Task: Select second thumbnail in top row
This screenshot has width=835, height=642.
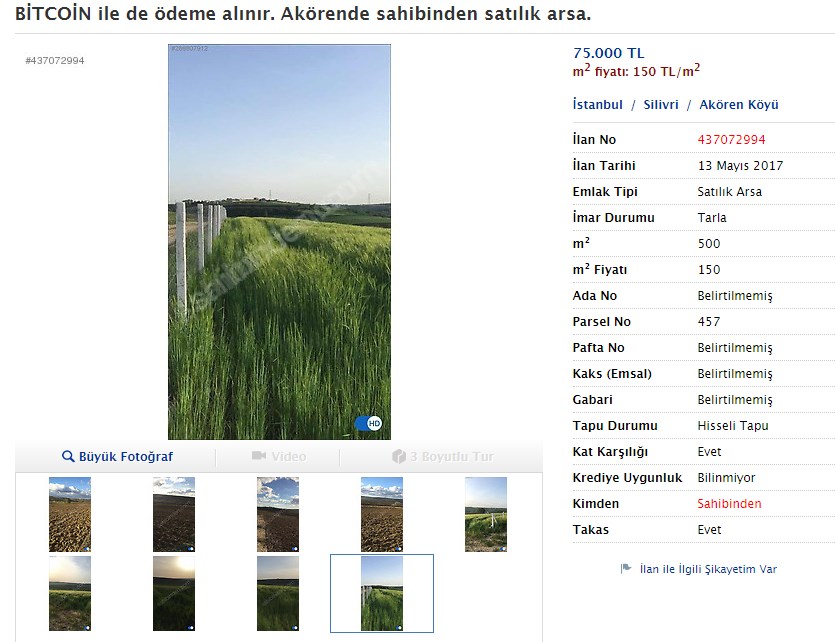Action: pyautogui.click(x=174, y=514)
